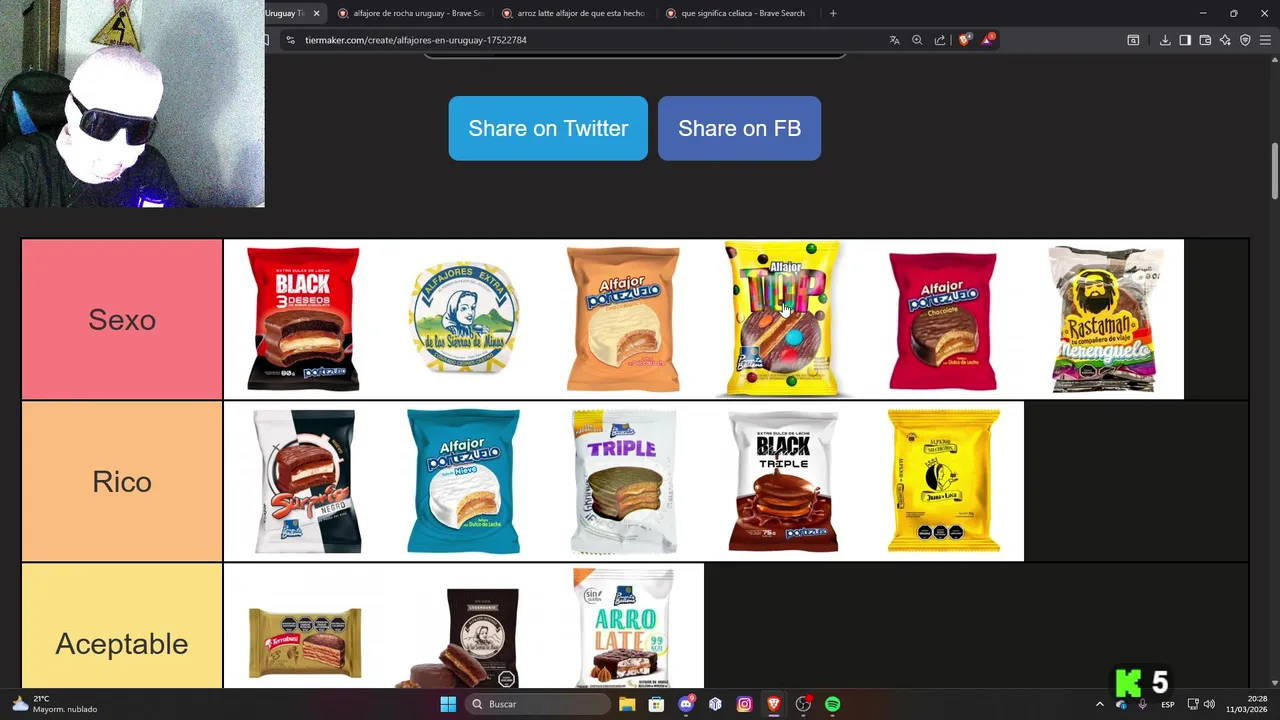Select the Arro Late alfajor
Viewport: 1280px width, 720px height.
623,626
